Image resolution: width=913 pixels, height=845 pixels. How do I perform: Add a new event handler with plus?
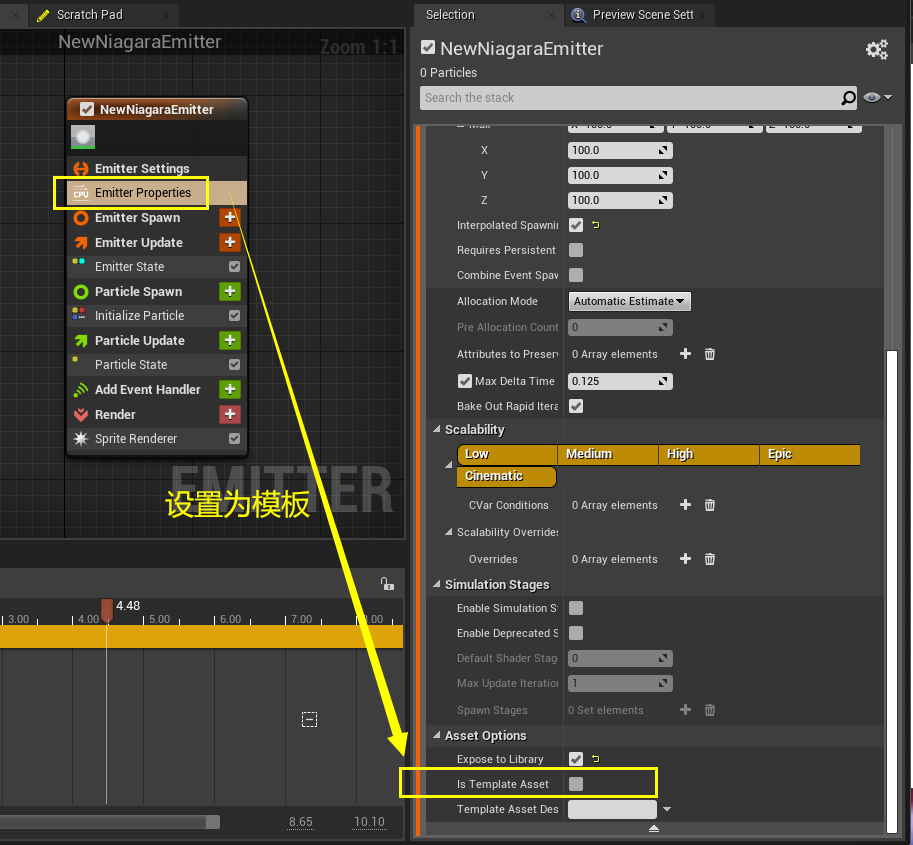(230, 389)
